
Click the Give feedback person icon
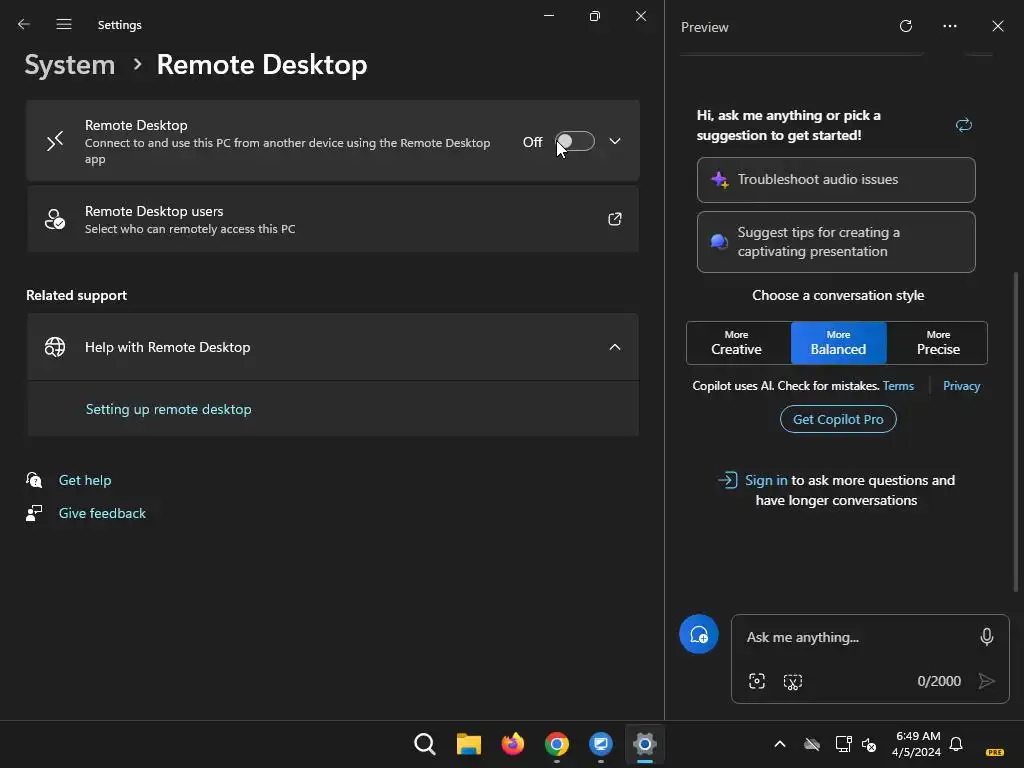coord(34,513)
